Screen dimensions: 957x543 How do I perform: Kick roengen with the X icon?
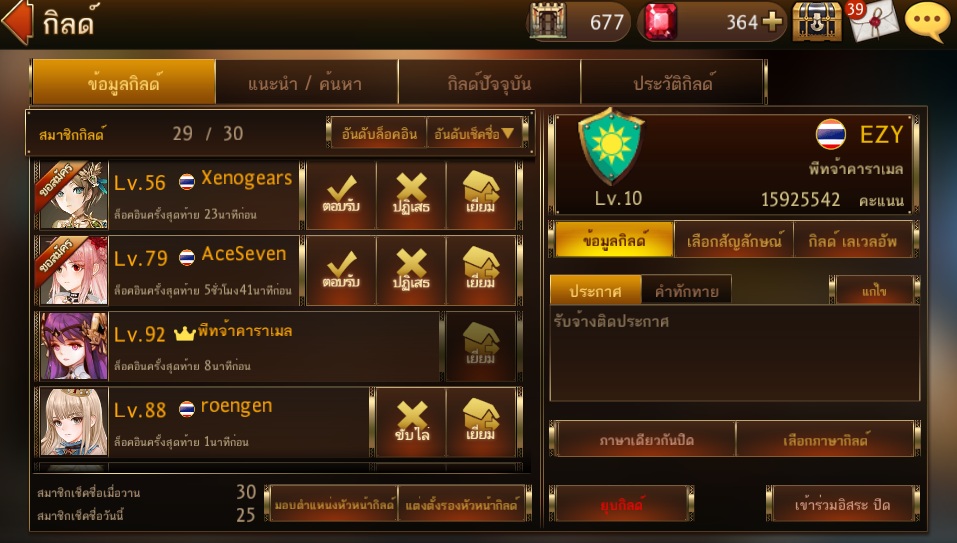pos(411,422)
